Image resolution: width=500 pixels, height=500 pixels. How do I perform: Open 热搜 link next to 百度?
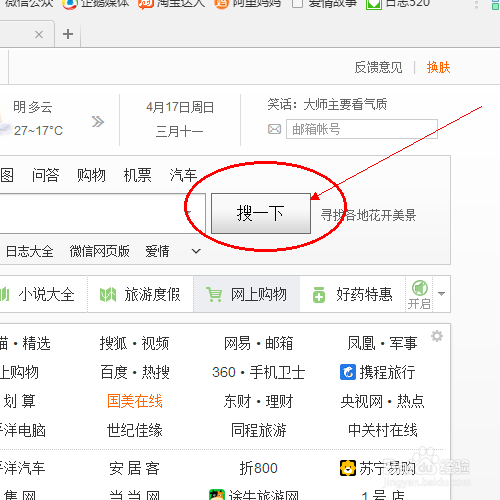(156, 372)
